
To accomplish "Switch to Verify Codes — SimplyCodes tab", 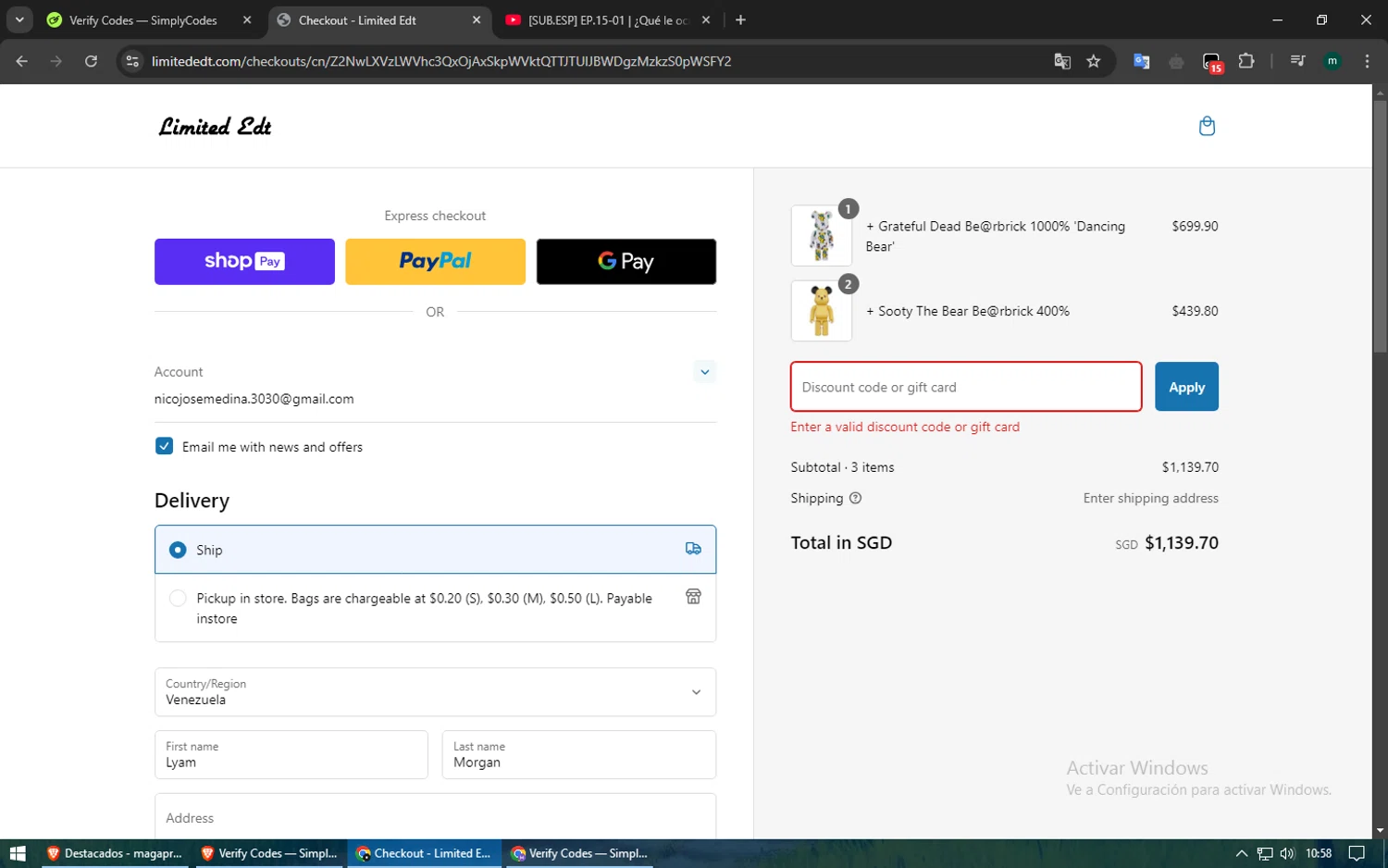I will [143, 20].
